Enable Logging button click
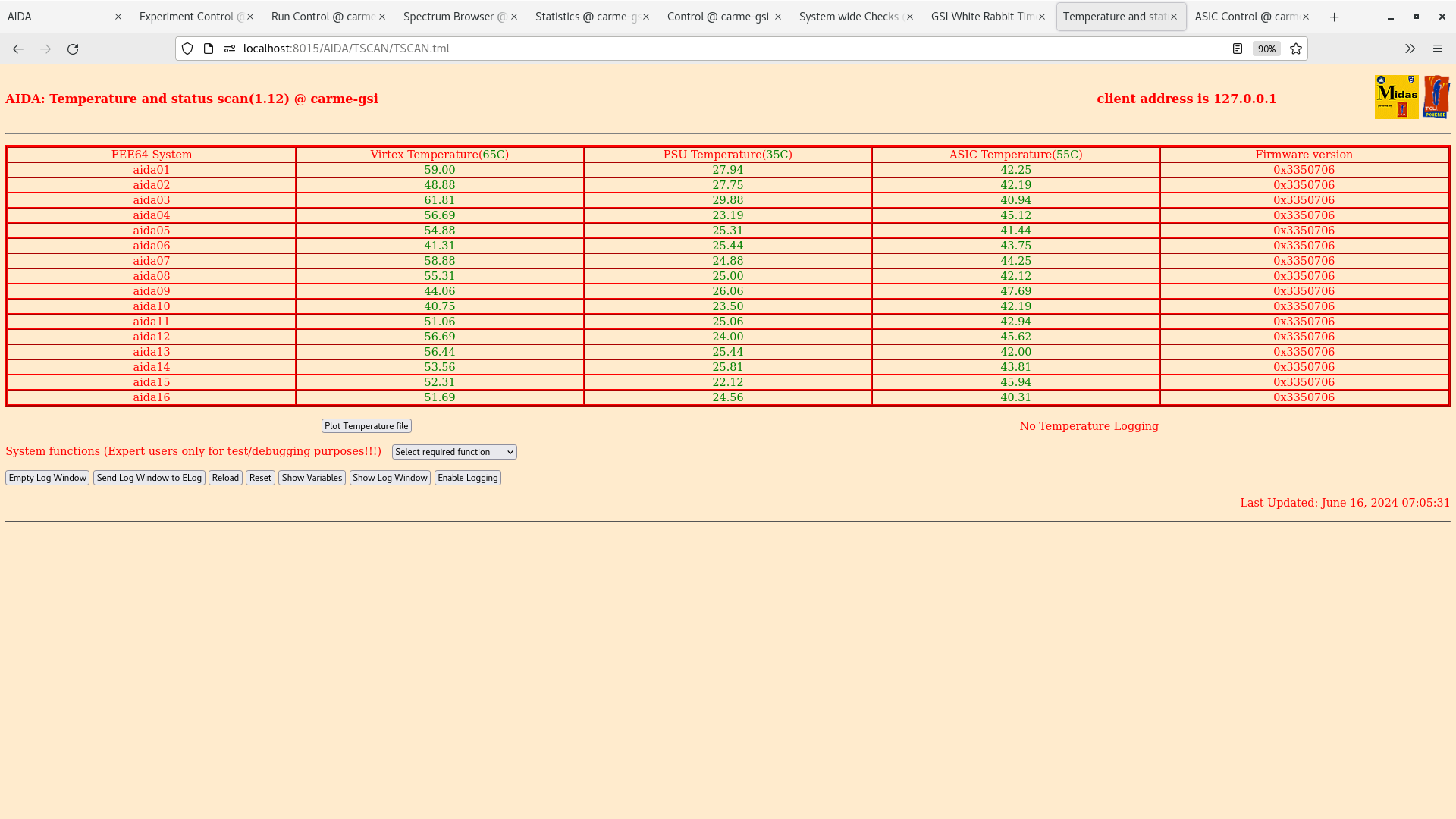The width and height of the screenshot is (1456, 819). 467,477
